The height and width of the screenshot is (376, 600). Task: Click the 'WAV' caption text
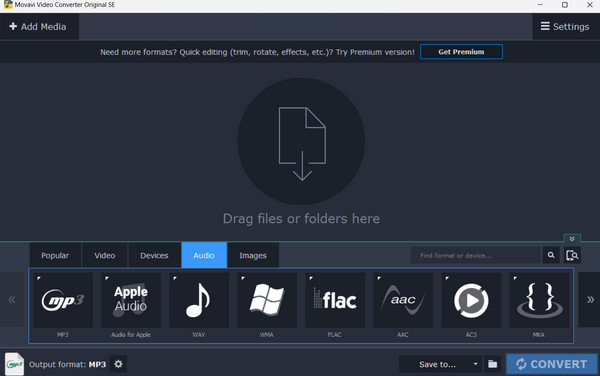click(x=199, y=335)
